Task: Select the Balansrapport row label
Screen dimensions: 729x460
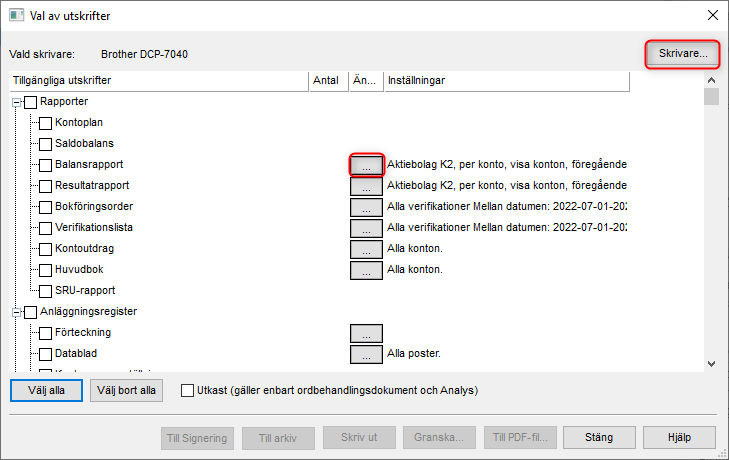Action: [x=89, y=165]
